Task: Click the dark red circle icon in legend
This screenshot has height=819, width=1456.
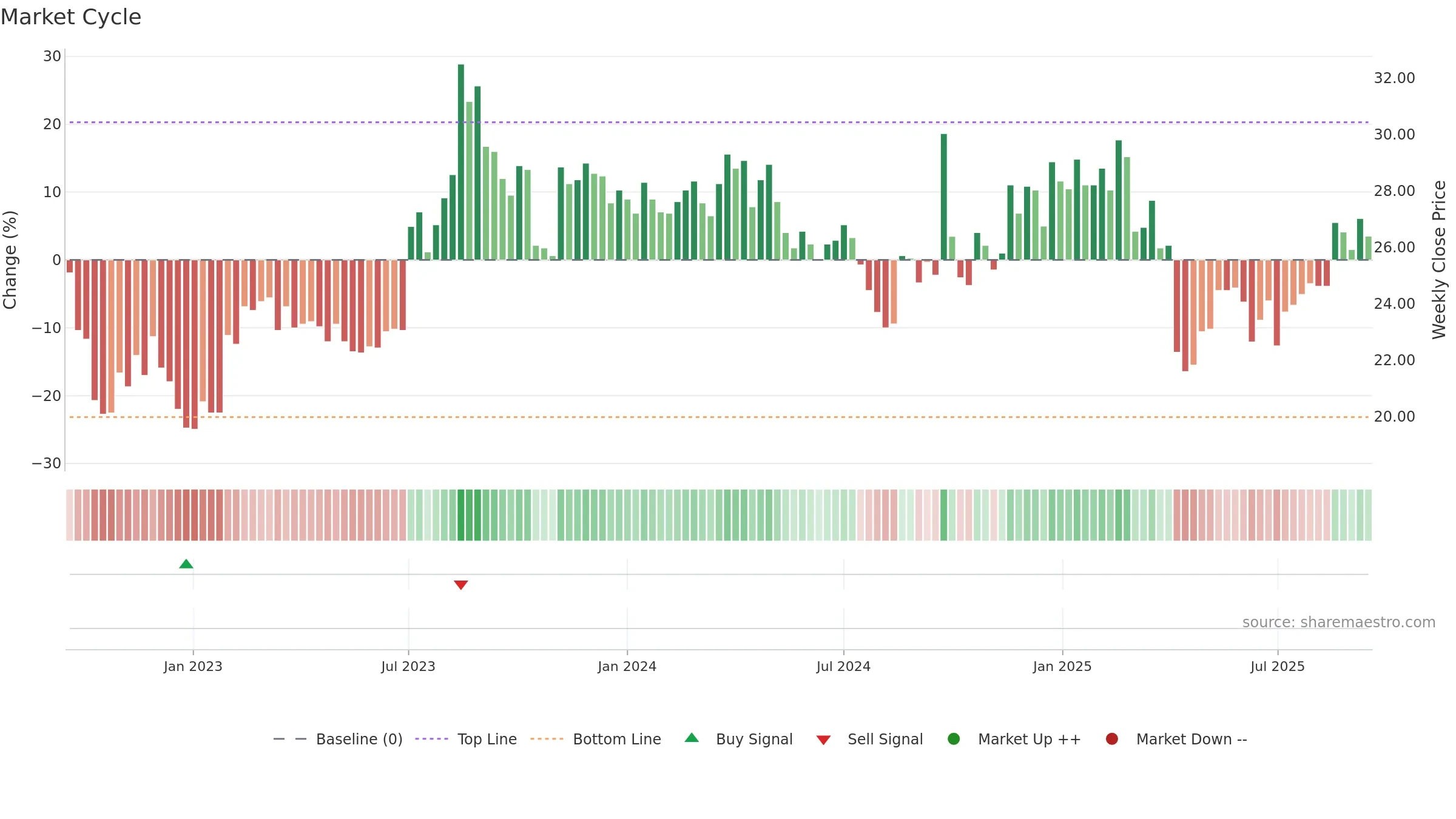Action: point(1112,739)
